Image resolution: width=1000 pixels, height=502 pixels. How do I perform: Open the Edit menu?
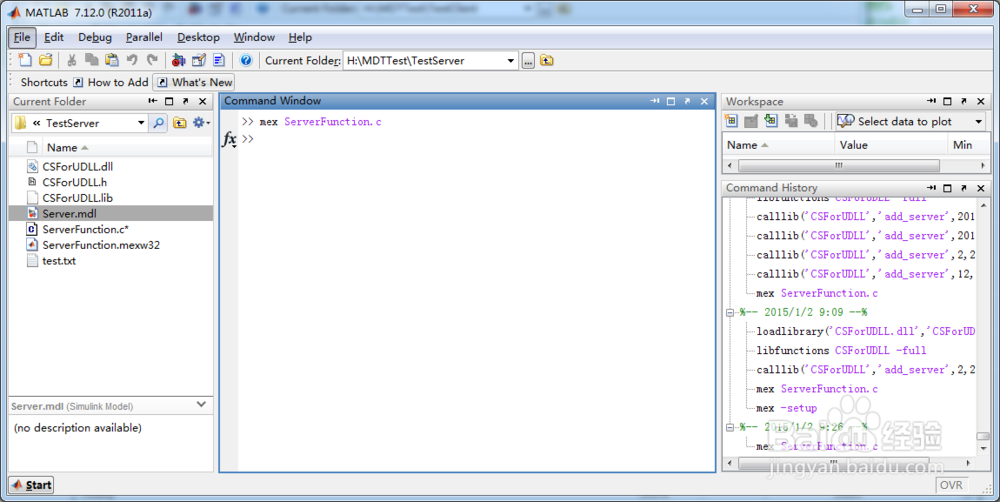pos(54,37)
